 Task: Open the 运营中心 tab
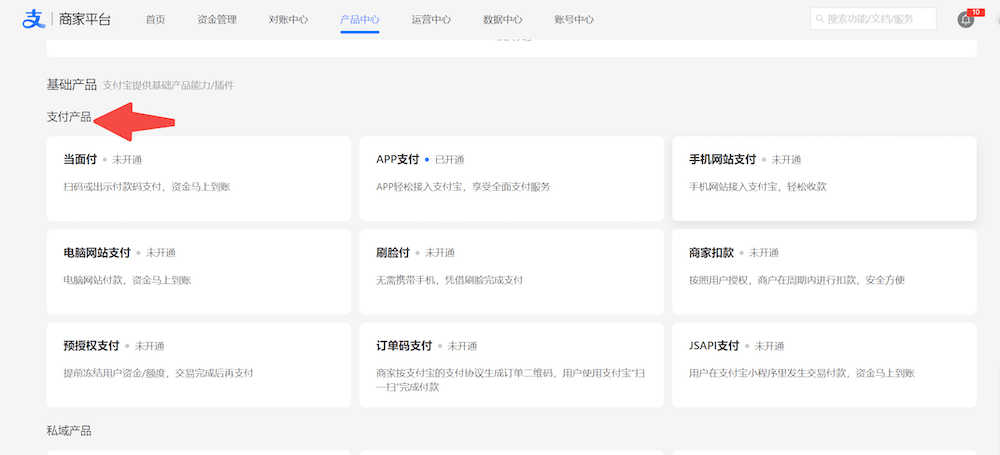pyautogui.click(x=431, y=19)
